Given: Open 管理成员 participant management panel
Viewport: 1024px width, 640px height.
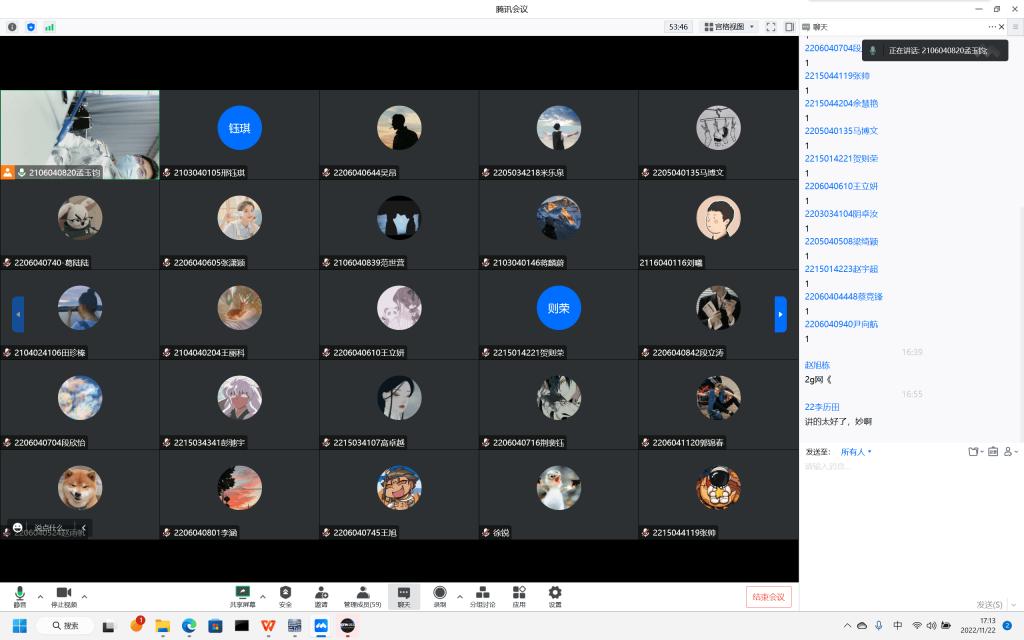Looking at the screenshot, I should [362, 596].
